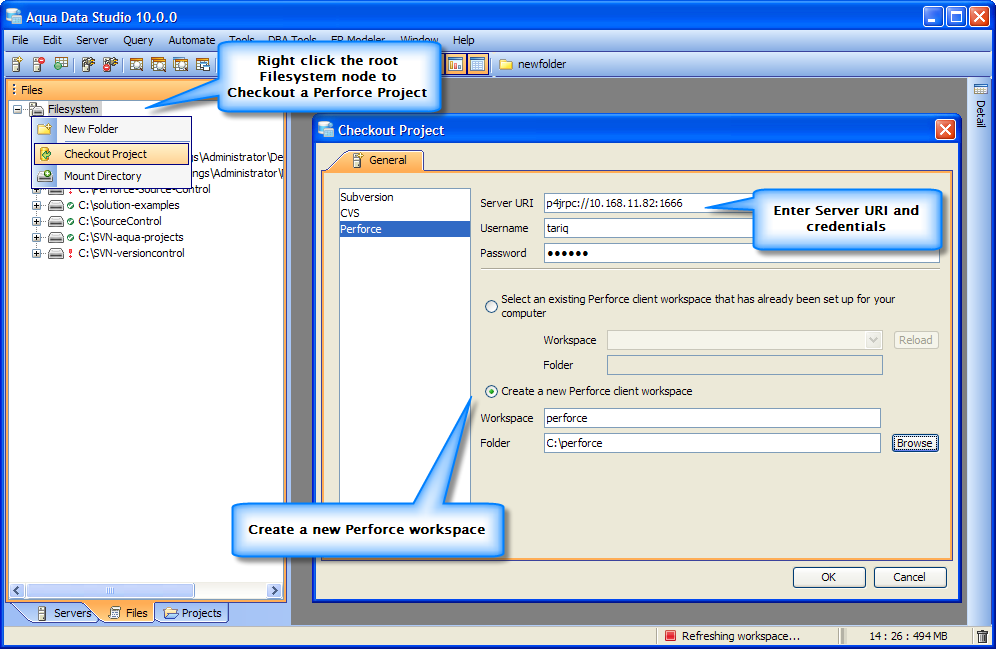Click the Browse button

(x=915, y=443)
